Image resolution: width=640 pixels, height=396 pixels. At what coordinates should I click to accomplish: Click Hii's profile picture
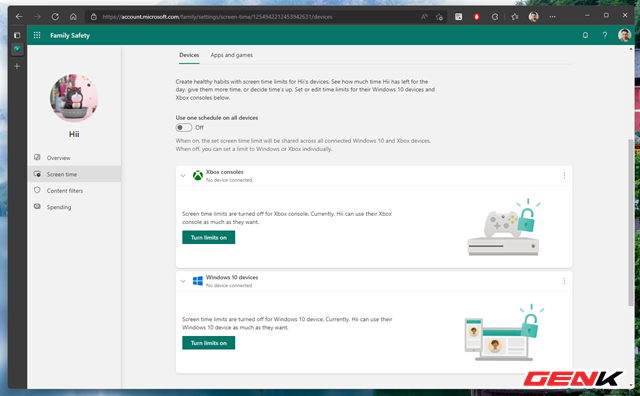(x=74, y=98)
